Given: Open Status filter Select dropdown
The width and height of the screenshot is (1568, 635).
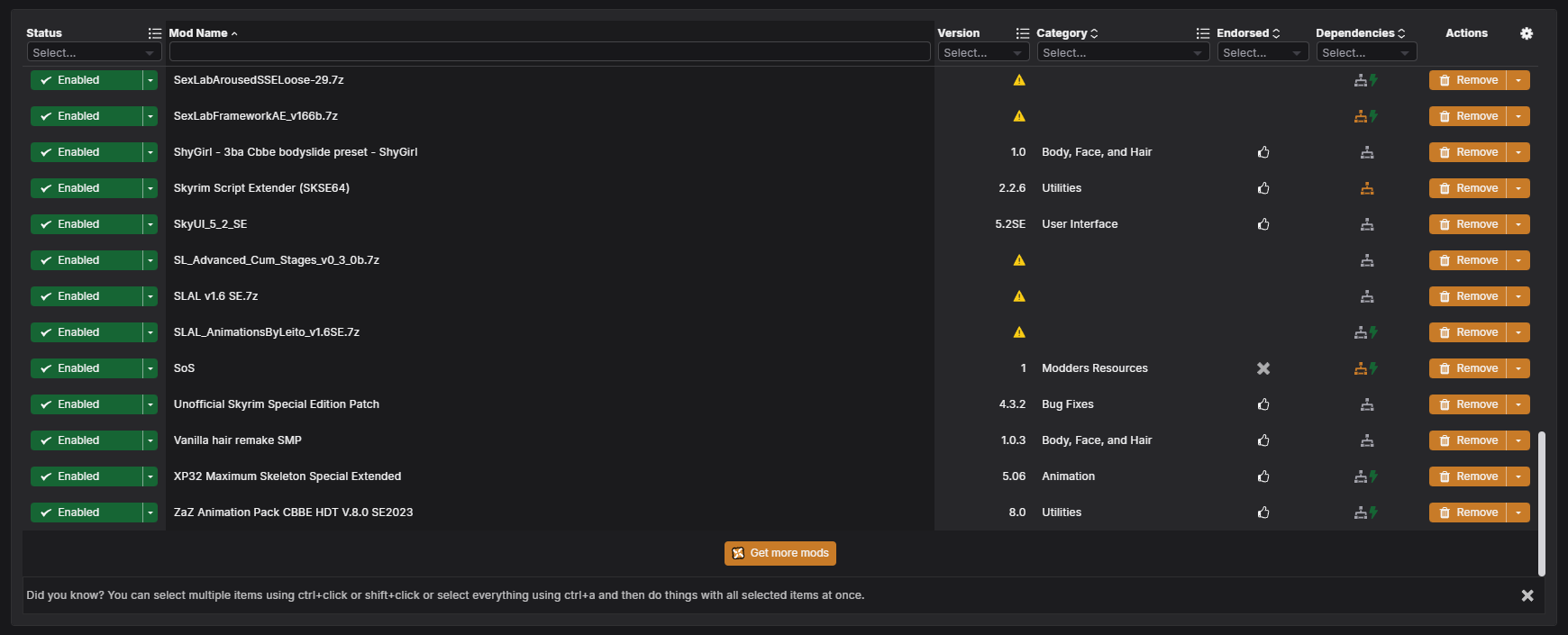Looking at the screenshot, I should 94,53.
